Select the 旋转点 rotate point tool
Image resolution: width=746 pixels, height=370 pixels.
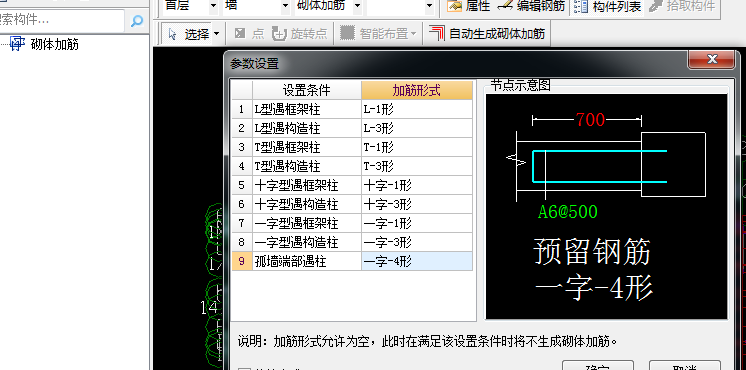coord(300,34)
